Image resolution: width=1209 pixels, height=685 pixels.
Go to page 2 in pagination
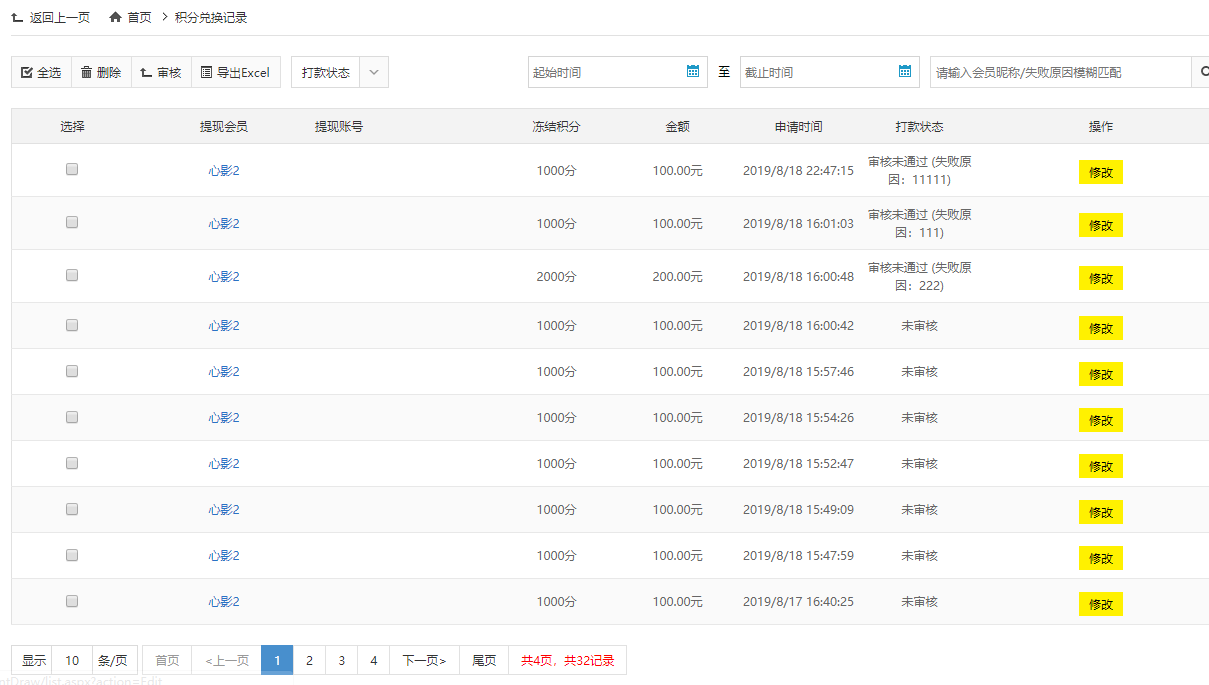(309, 660)
